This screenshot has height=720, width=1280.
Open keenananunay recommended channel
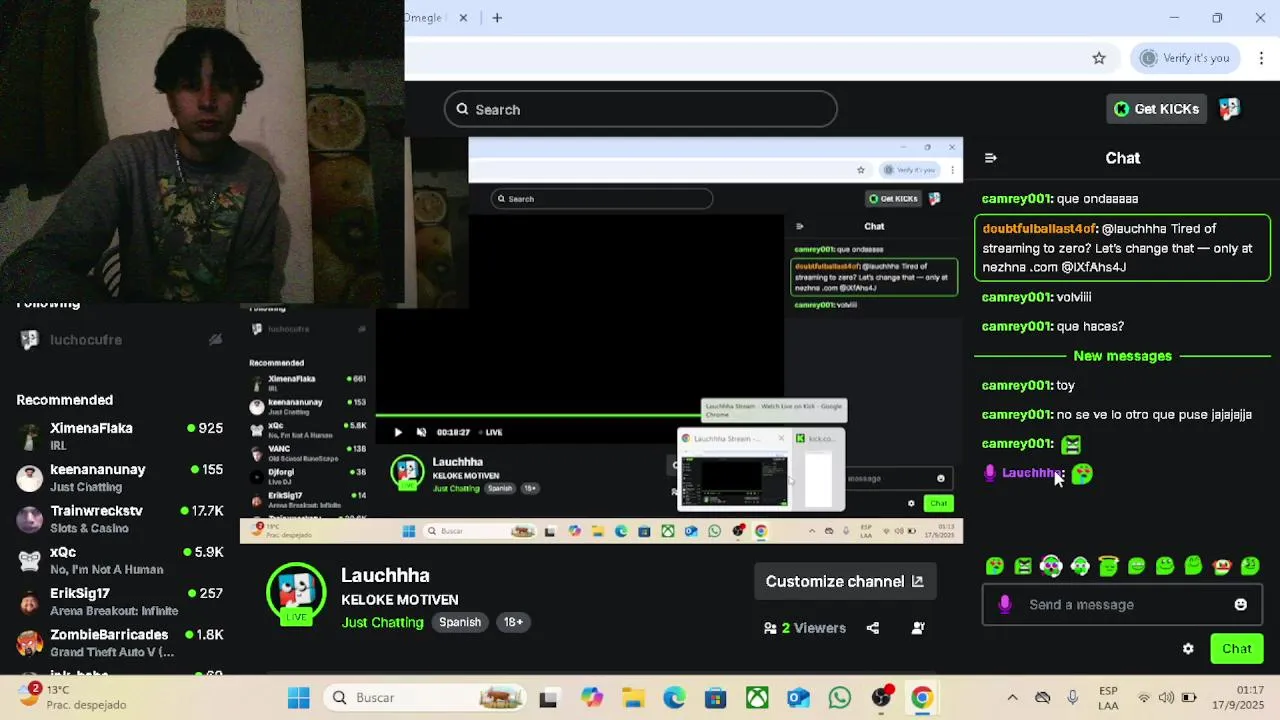pos(120,478)
